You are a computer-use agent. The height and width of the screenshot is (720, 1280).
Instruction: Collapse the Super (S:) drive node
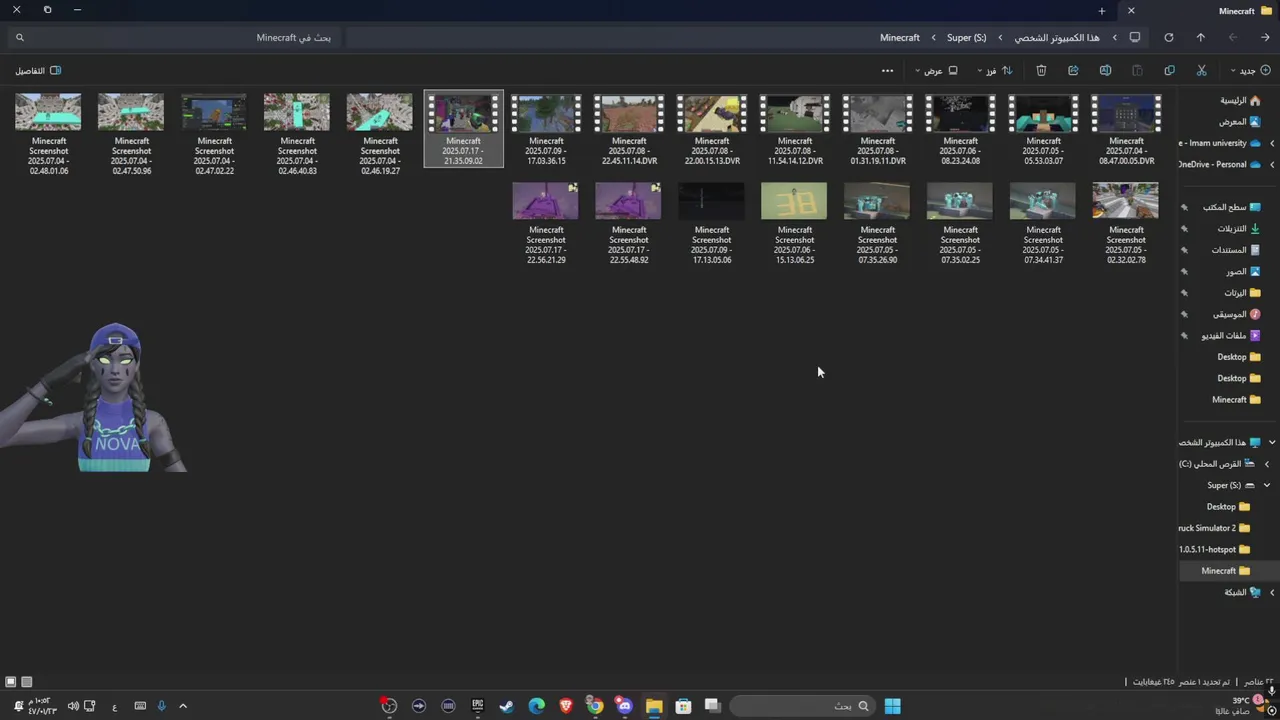1266,485
